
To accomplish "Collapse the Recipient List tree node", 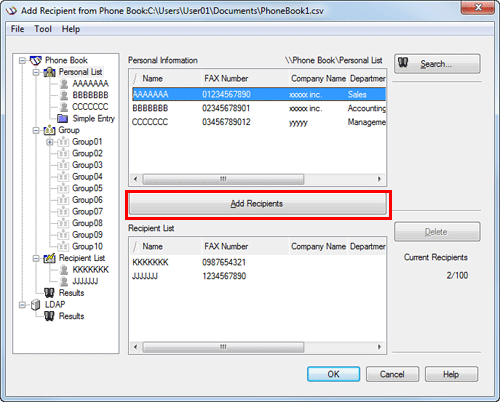I will tap(36, 258).
